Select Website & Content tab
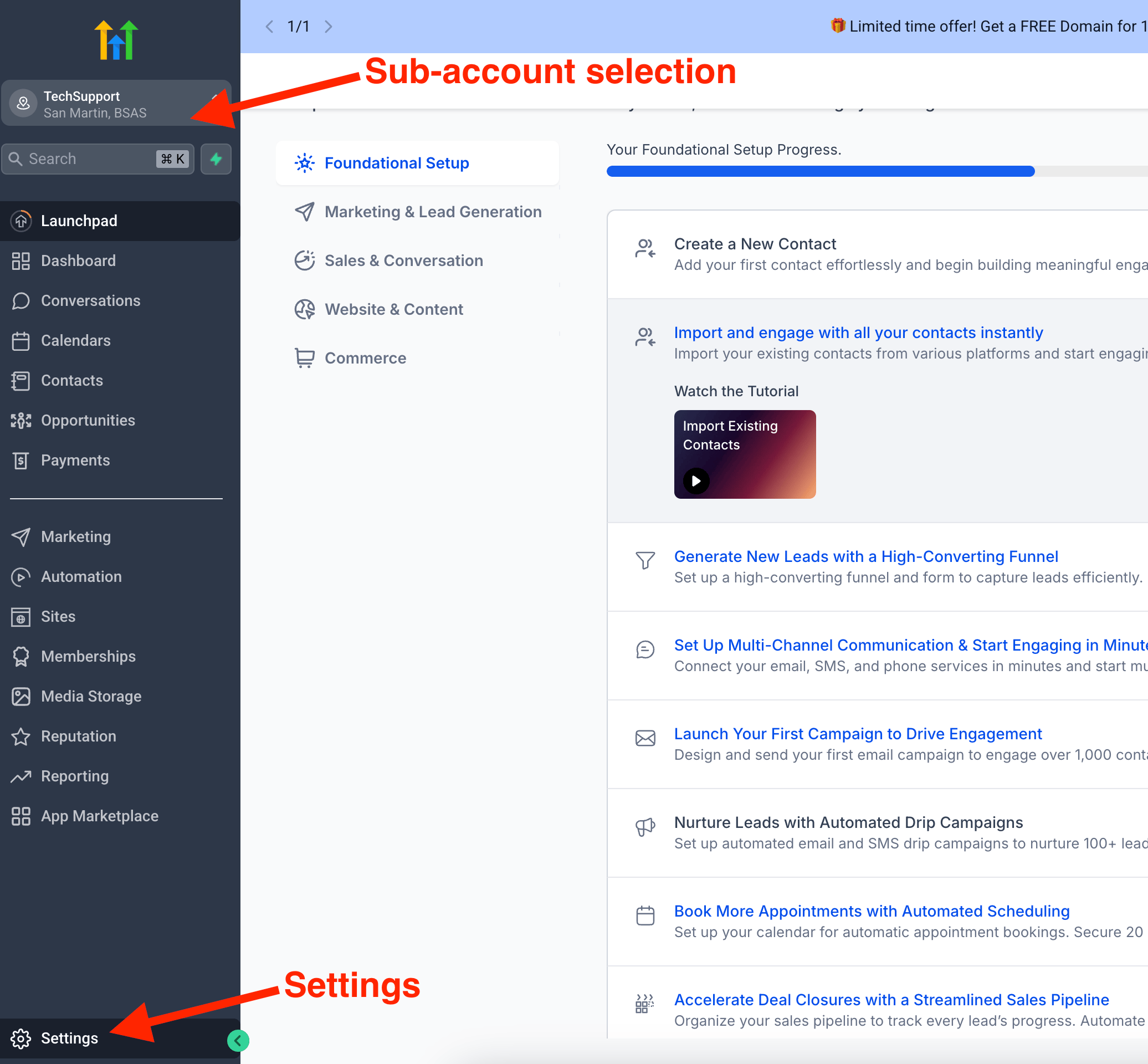 [417, 310]
